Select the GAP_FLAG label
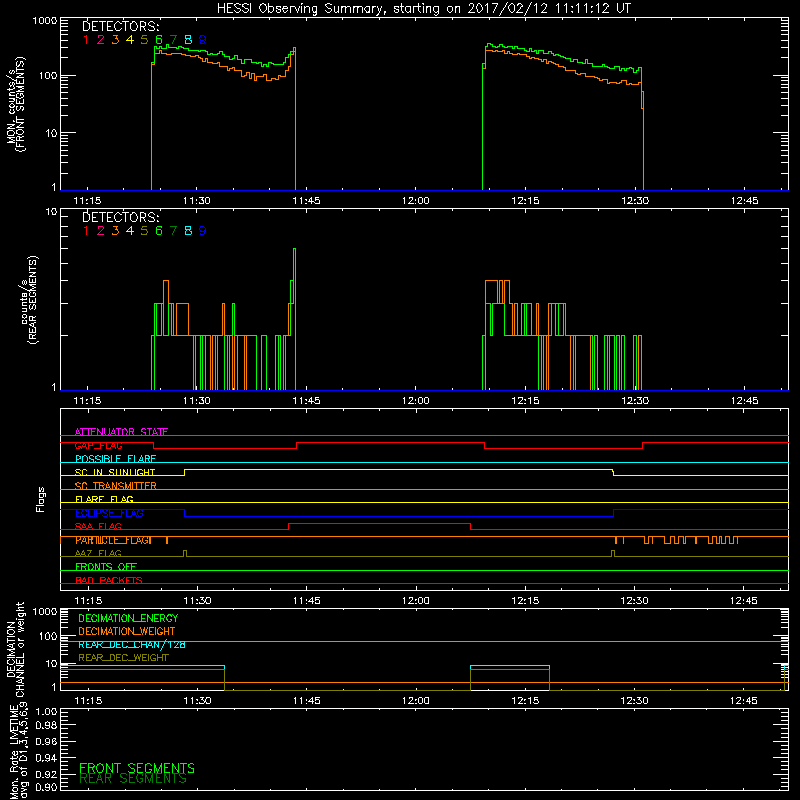This screenshot has width=800, height=800. [98, 445]
